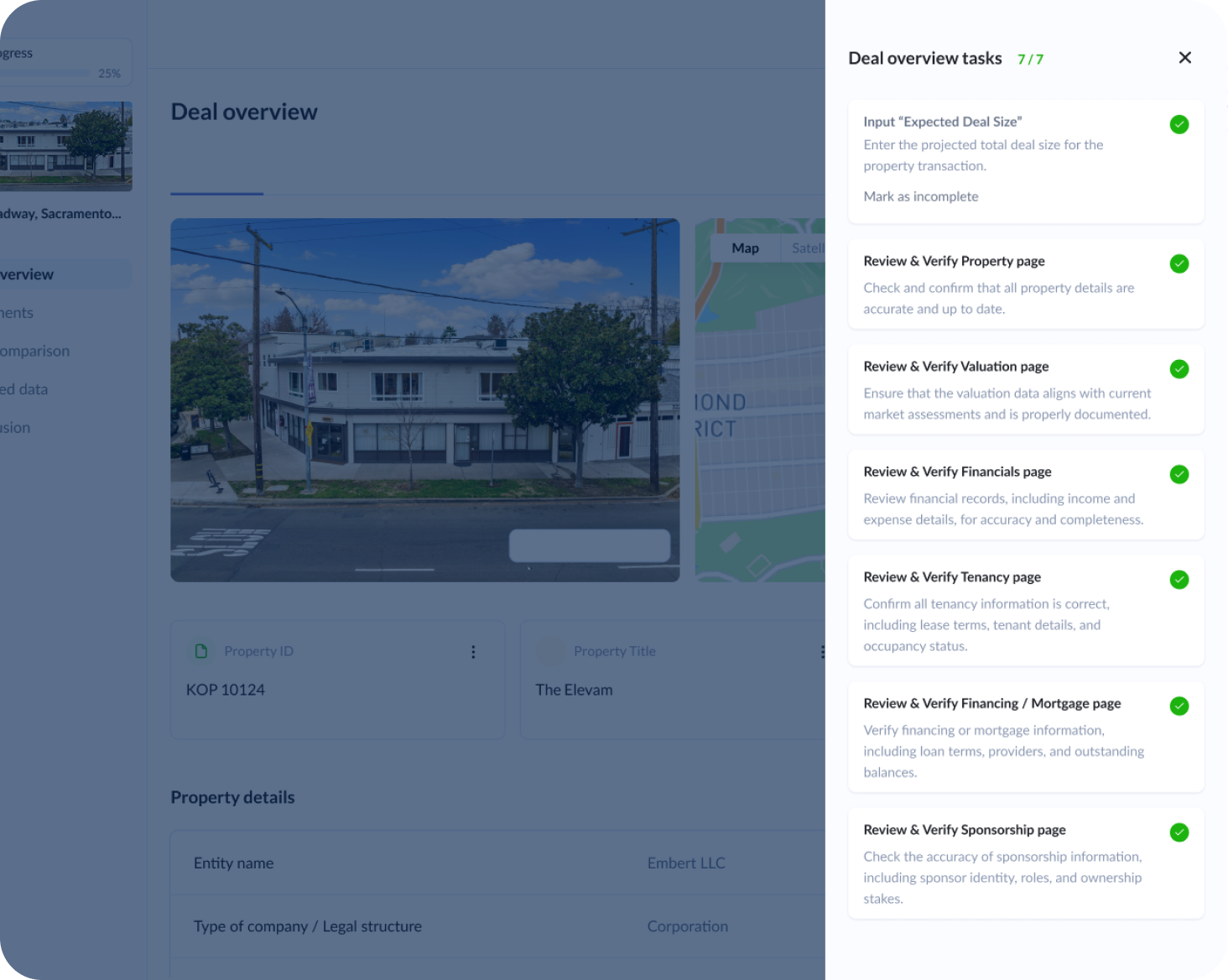Image resolution: width=1228 pixels, height=980 pixels.
Task: Click the Review & Verify Property page task title
Action: click(x=954, y=261)
